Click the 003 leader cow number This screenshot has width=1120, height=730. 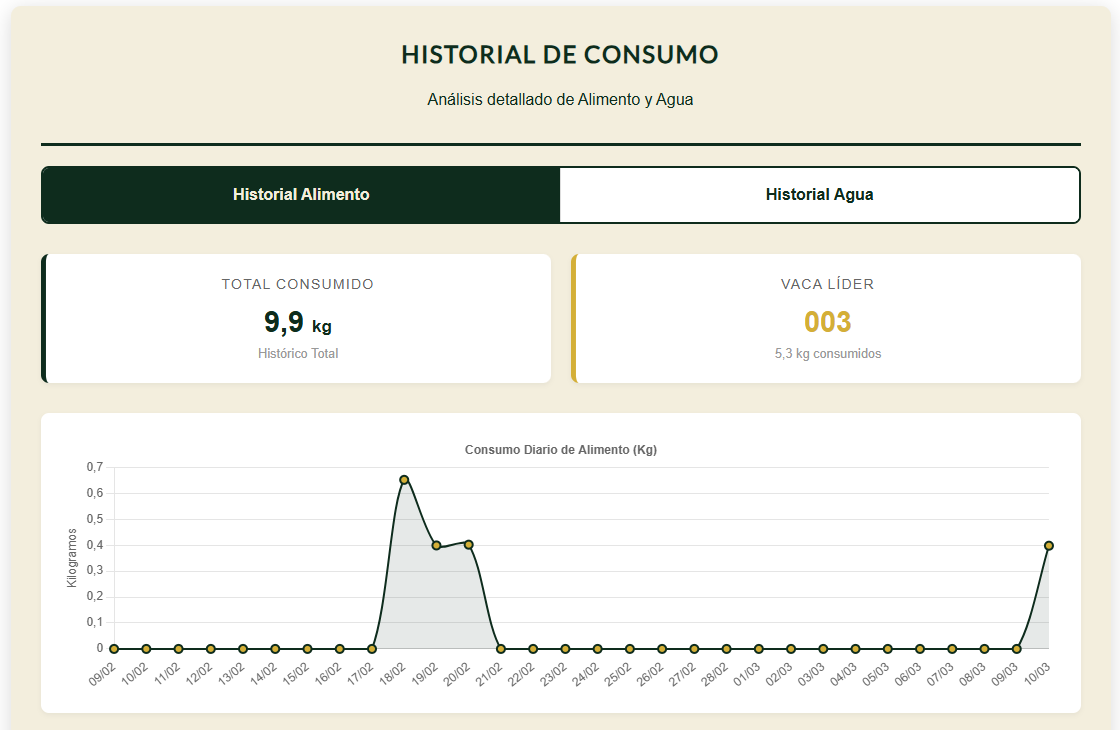827,322
